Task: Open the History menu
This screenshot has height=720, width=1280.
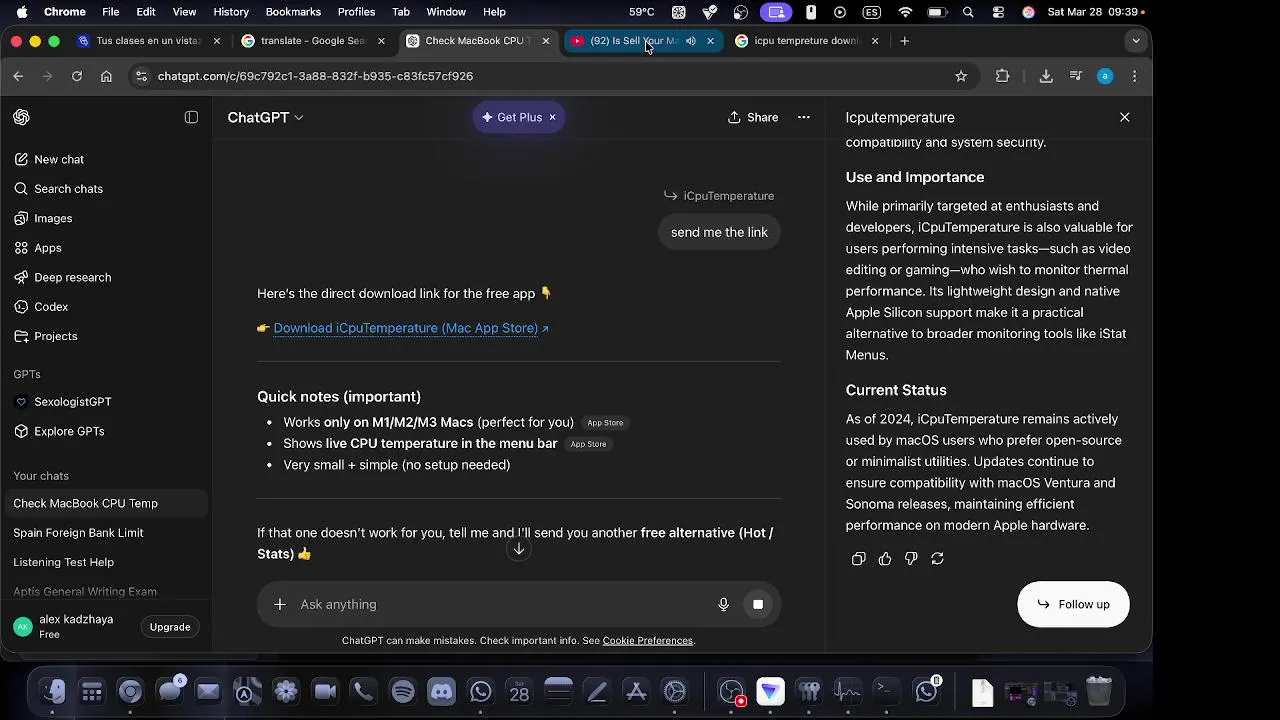Action: 231,12
